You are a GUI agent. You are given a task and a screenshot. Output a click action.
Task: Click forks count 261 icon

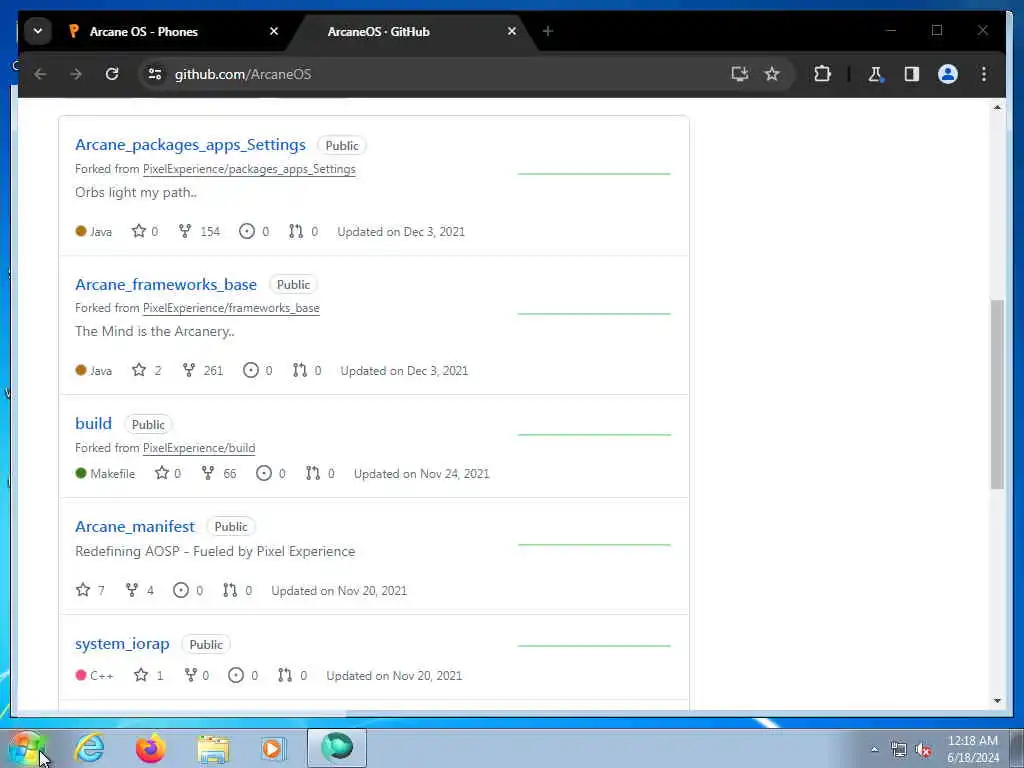coord(189,370)
